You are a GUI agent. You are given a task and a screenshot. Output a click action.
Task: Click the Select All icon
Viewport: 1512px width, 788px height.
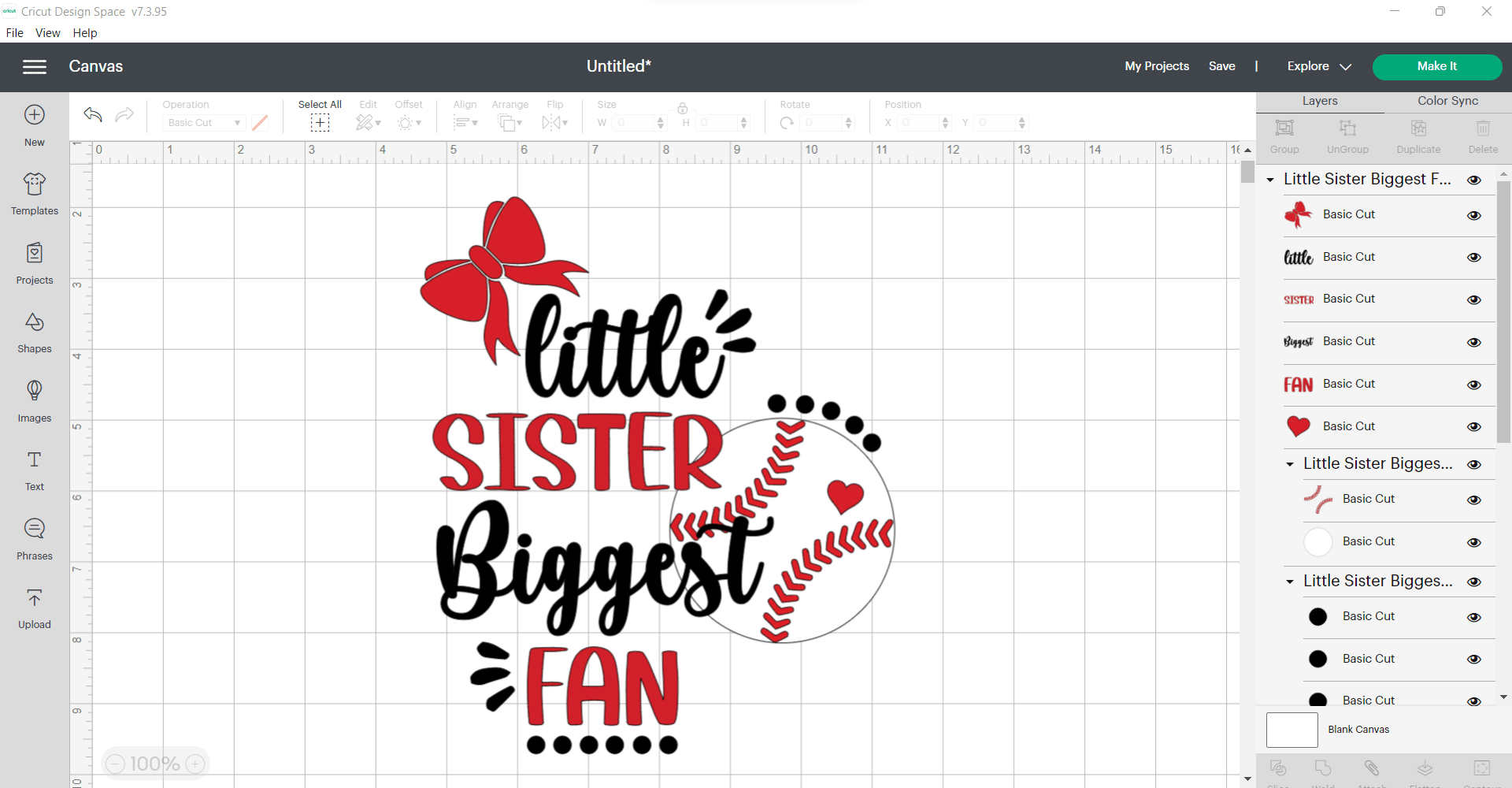(320, 122)
